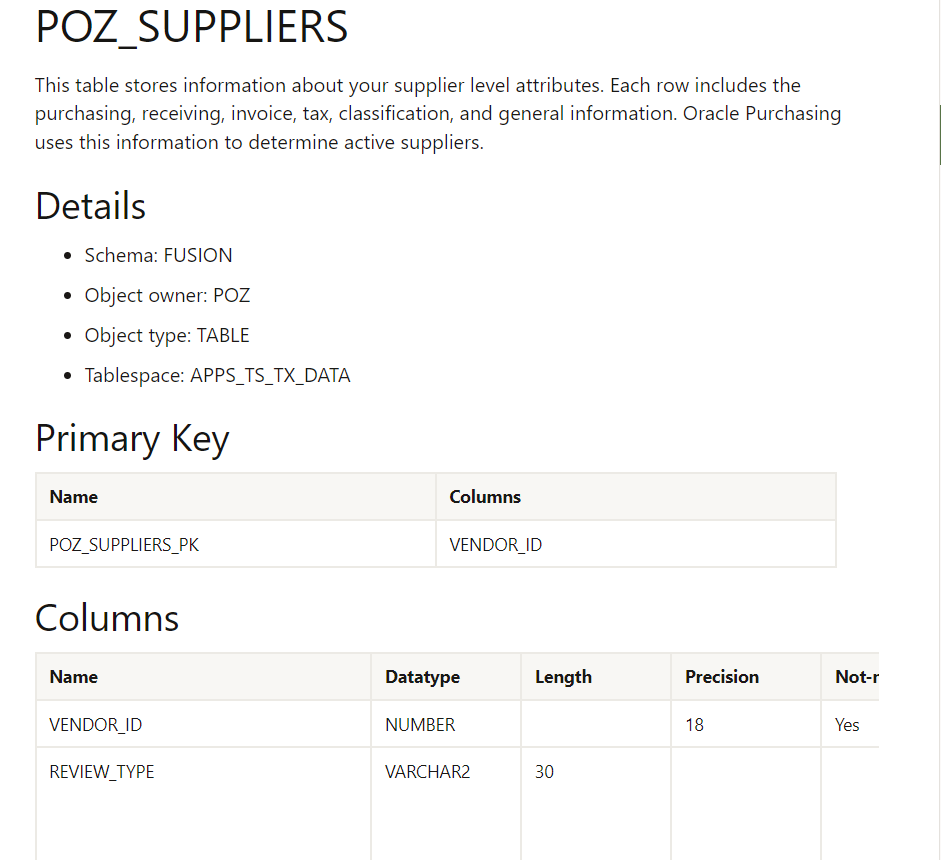
Task: Click the Tablespace APPS_TS_TX_DATA bullet
Action: 217,376
